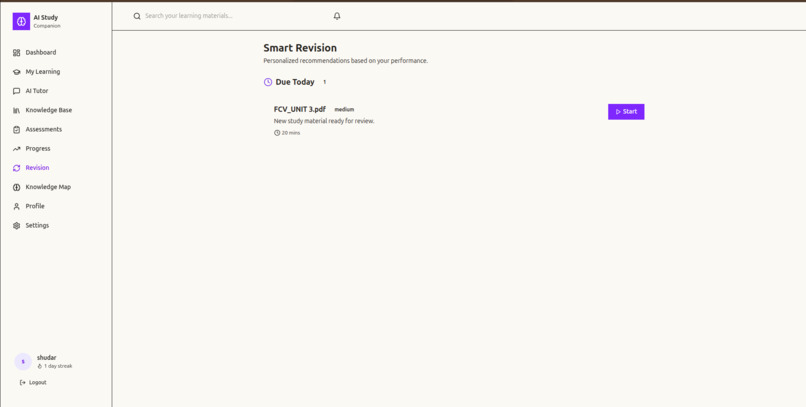Image resolution: width=806 pixels, height=407 pixels.
Task: Click the 20 mins duration text
Action: (291, 133)
